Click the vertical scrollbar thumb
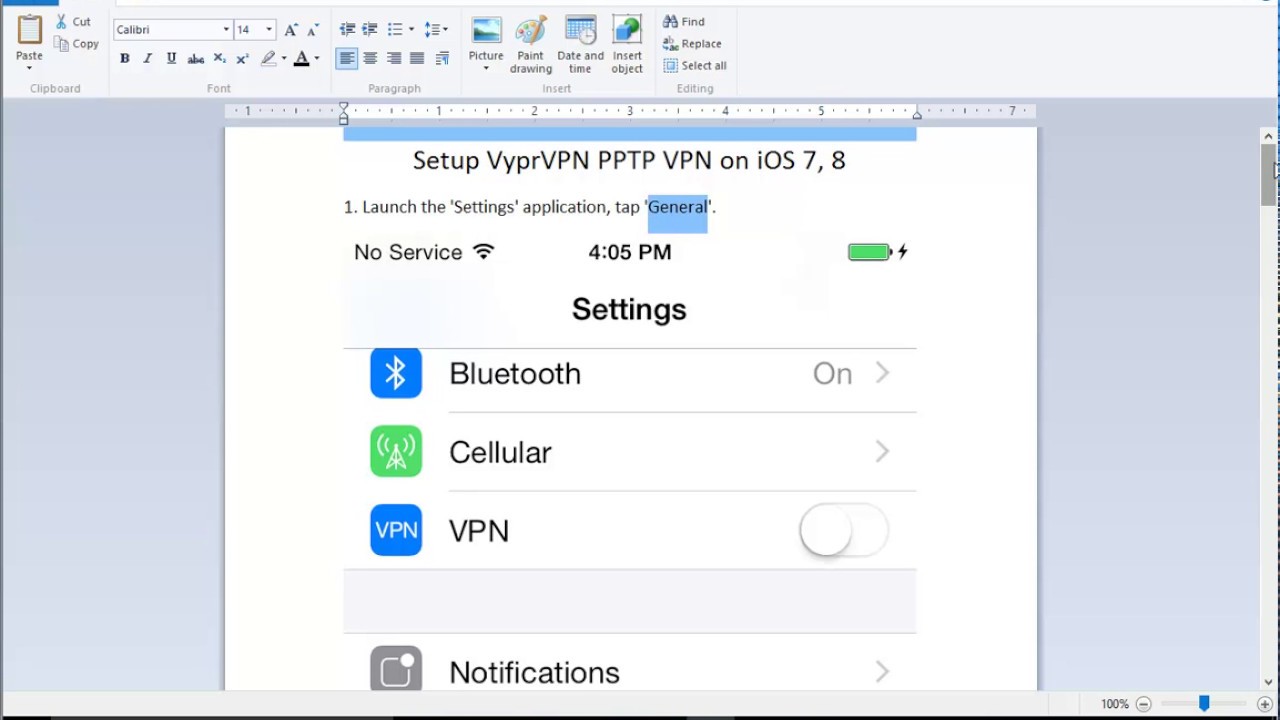The width and height of the screenshot is (1280, 720). point(1268,175)
